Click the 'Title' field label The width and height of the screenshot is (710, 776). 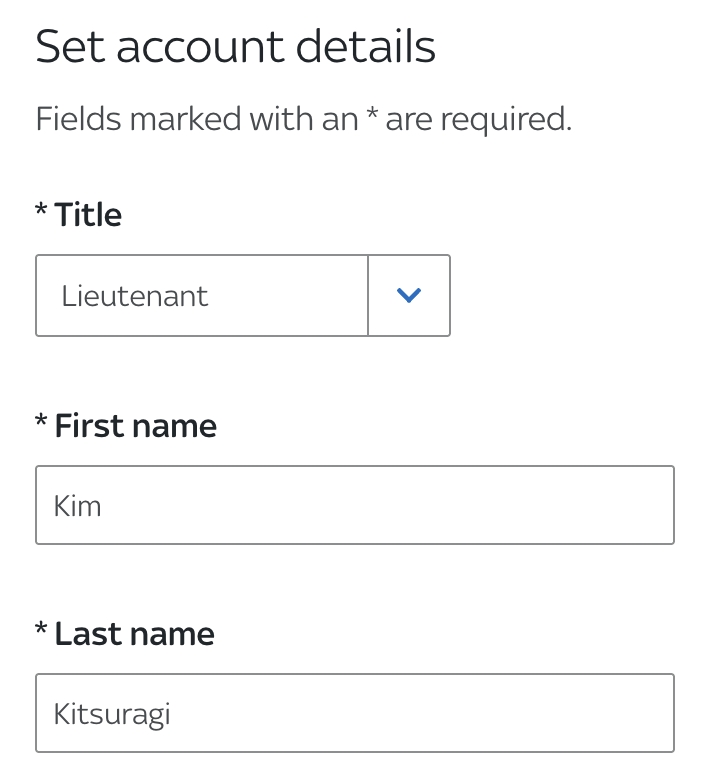tap(88, 215)
